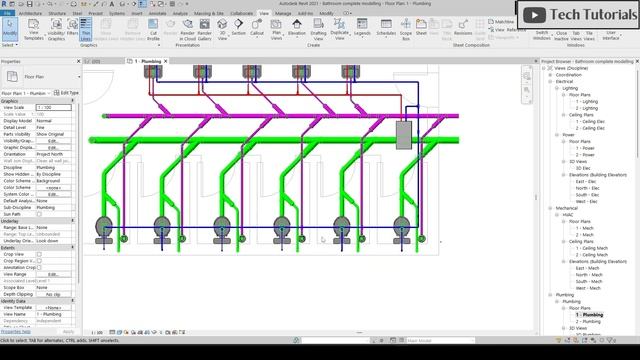The image size is (640, 360).
Task: Switch to the Systems ribbon tab
Action: pyautogui.click(x=117, y=13)
